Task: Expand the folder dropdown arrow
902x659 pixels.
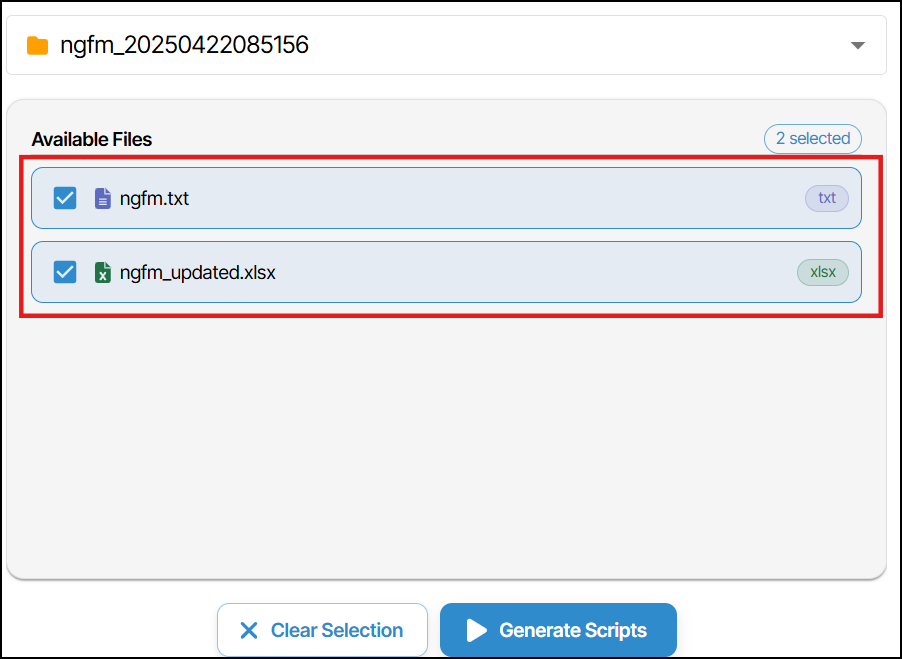Action: 858,45
